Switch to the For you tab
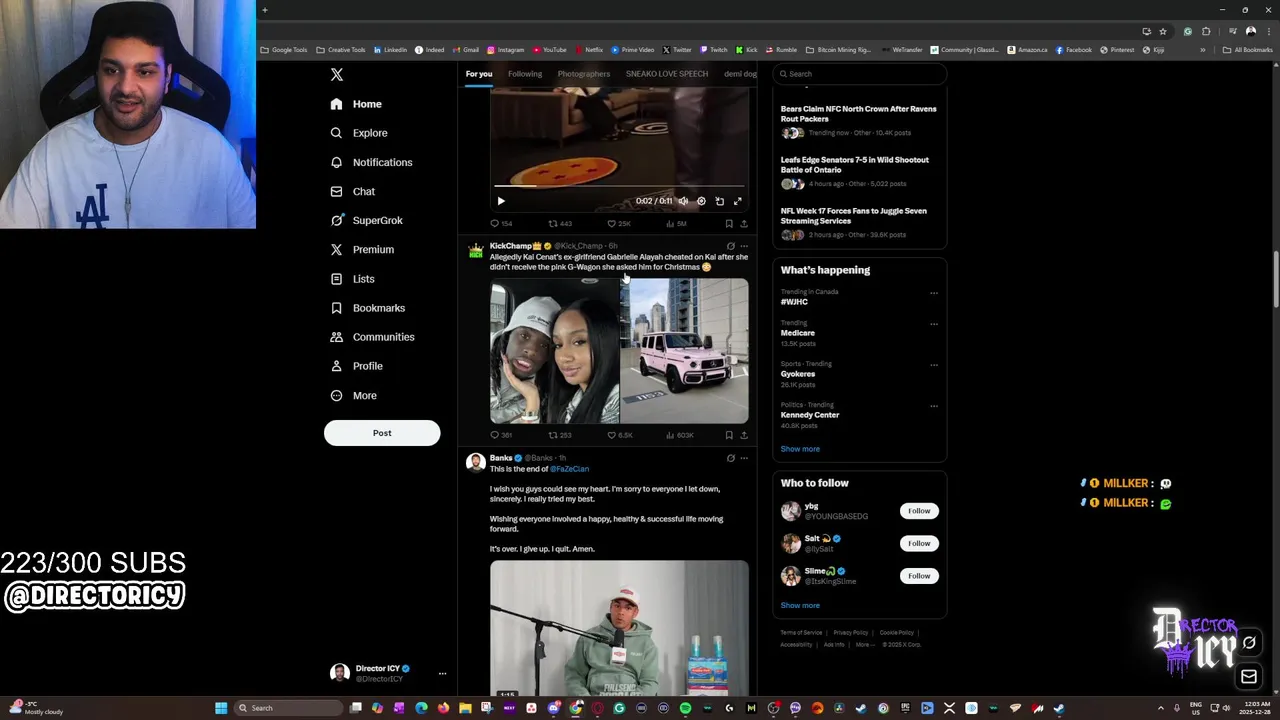The width and height of the screenshot is (1280, 720). [x=479, y=74]
